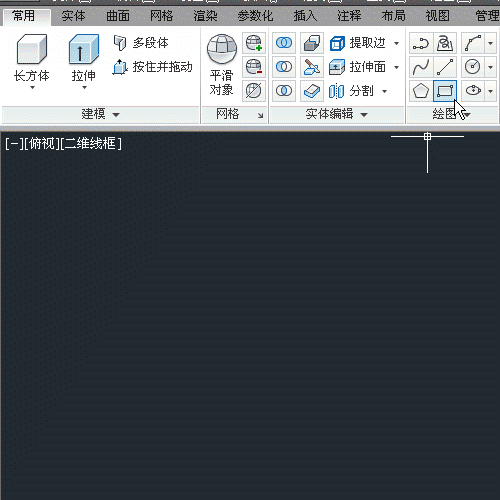Switch to the 曲面 tab
Screen dimensions: 500x500
[x=118, y=16]
